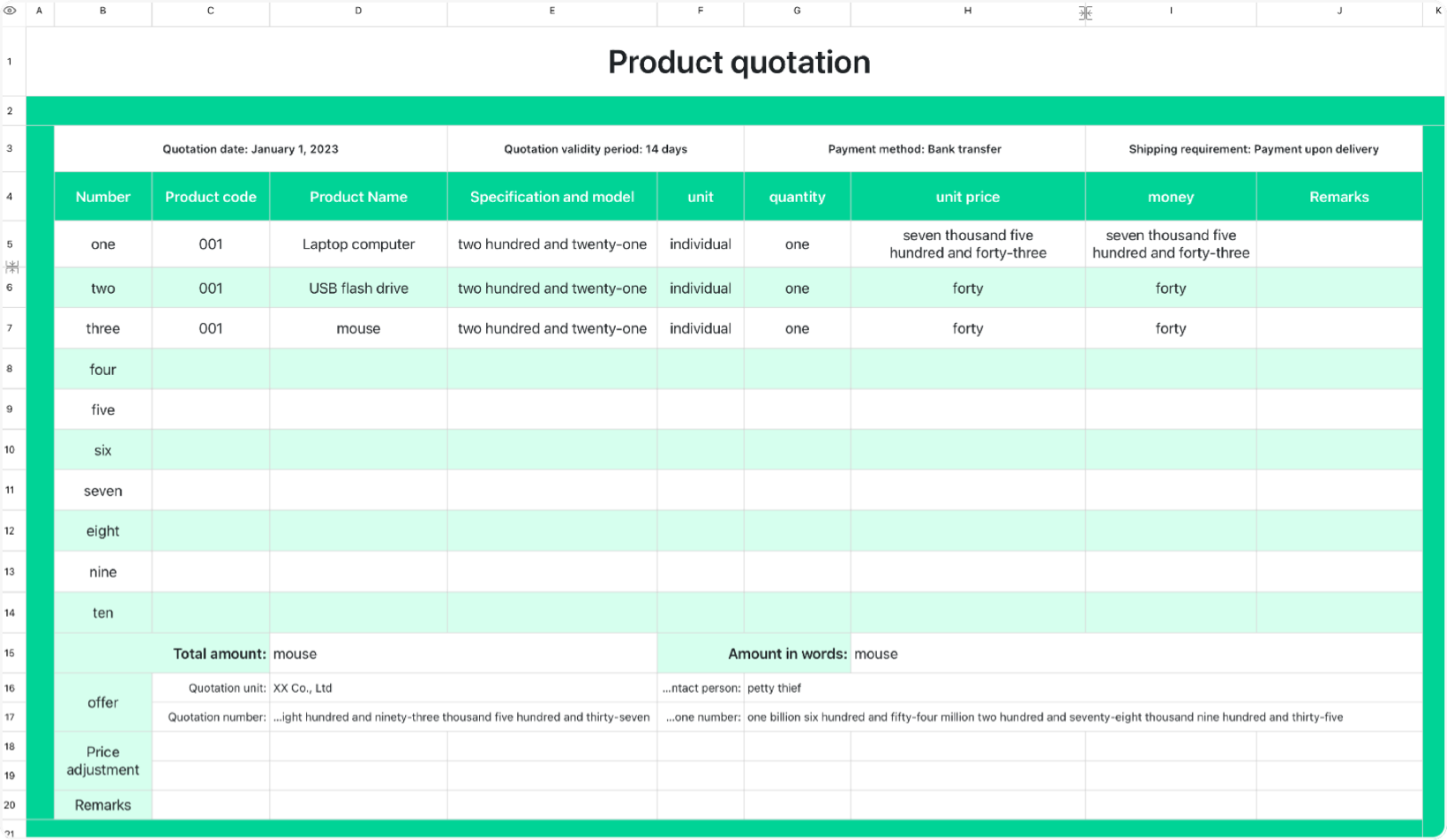
Task: Click the "petty thief" contact person cell
Action: tap(1083, 688)
